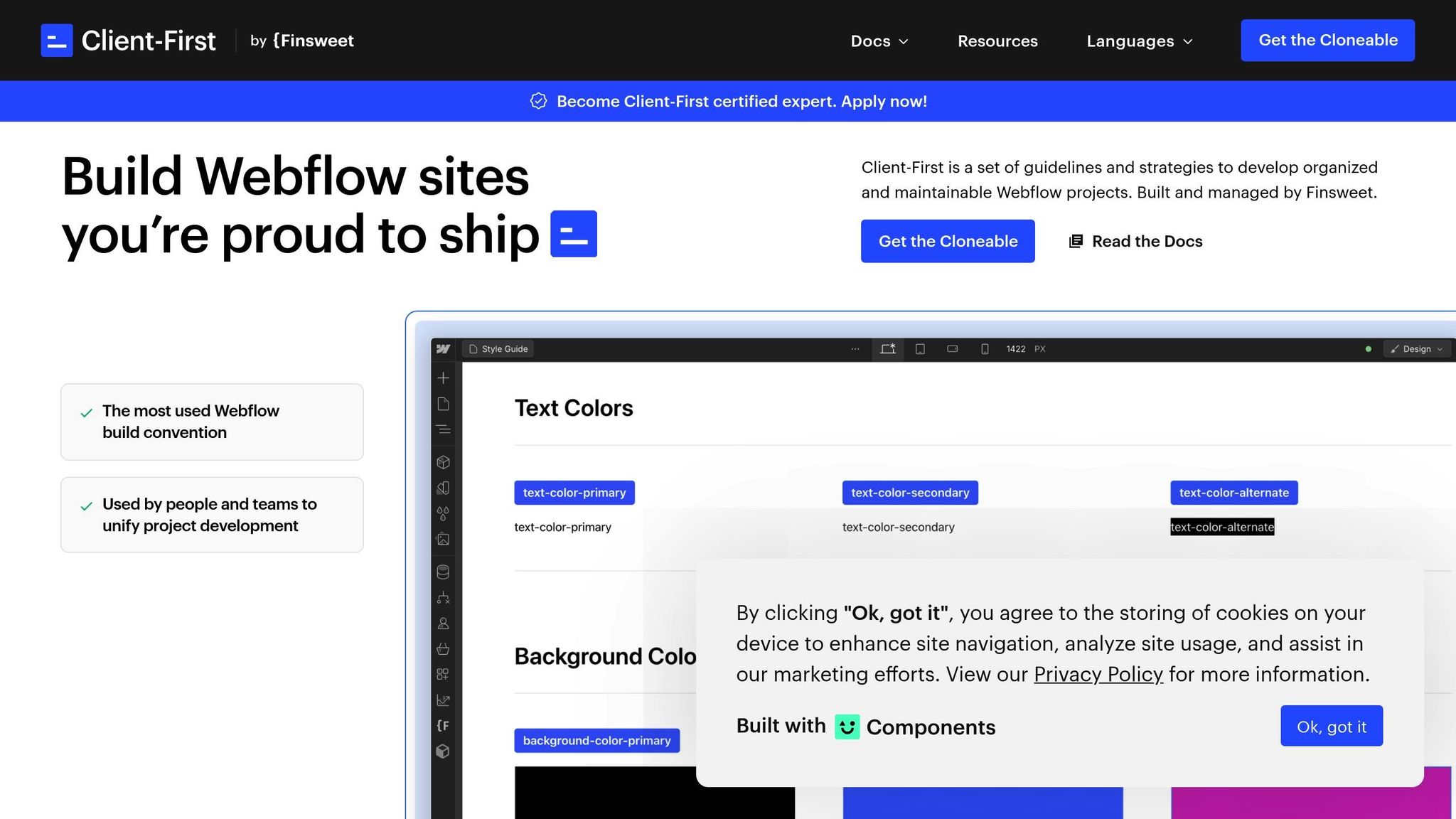Click the Ok, got it cookie button
Screen dimensions: 1456x819
coord(1332,726)
